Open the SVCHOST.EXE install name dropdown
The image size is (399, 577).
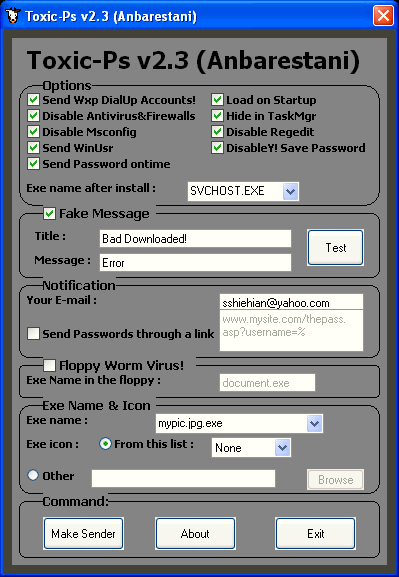pyautogui.click(x=290, y=191)
